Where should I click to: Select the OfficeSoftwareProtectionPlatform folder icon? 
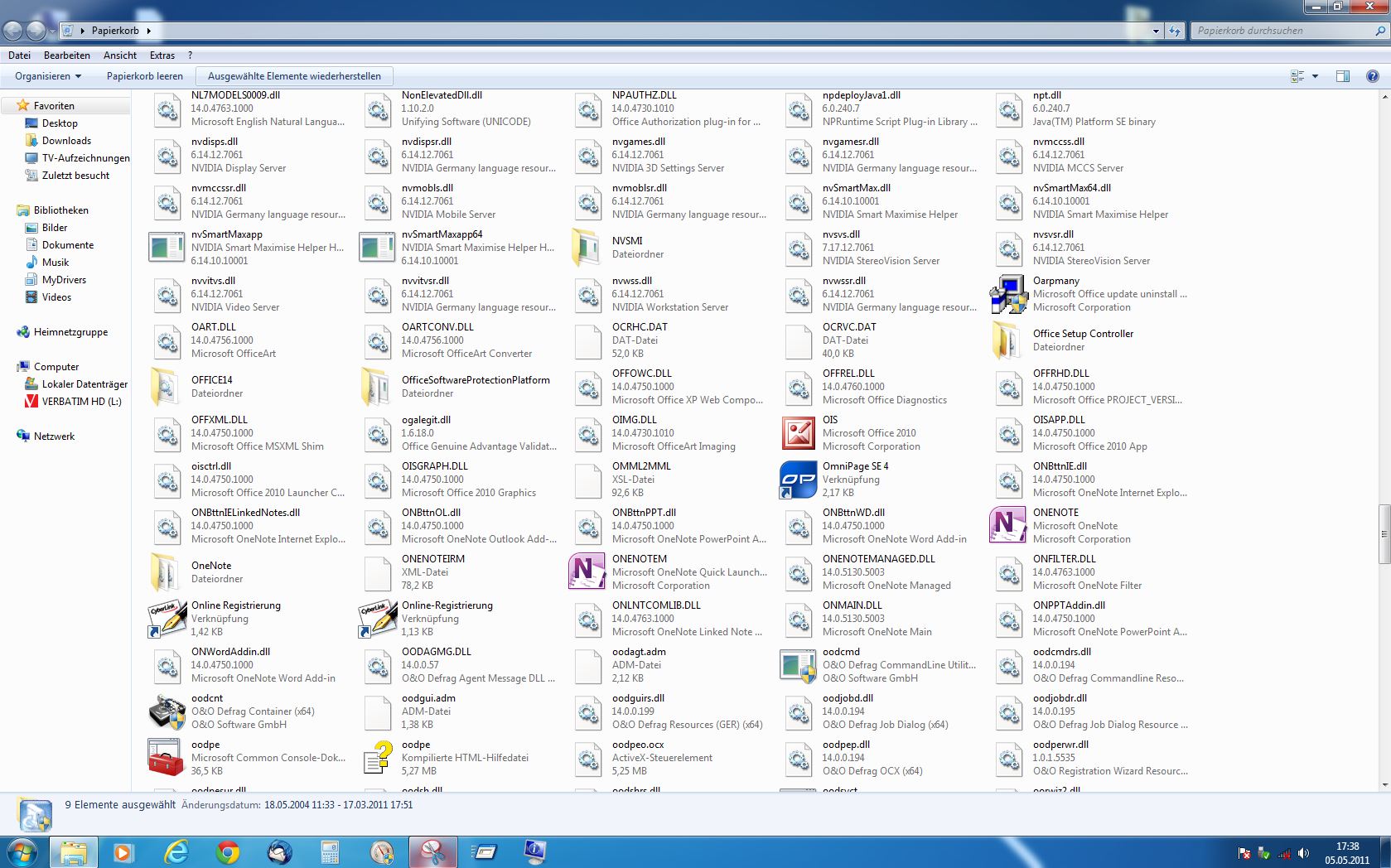[377, 387]
